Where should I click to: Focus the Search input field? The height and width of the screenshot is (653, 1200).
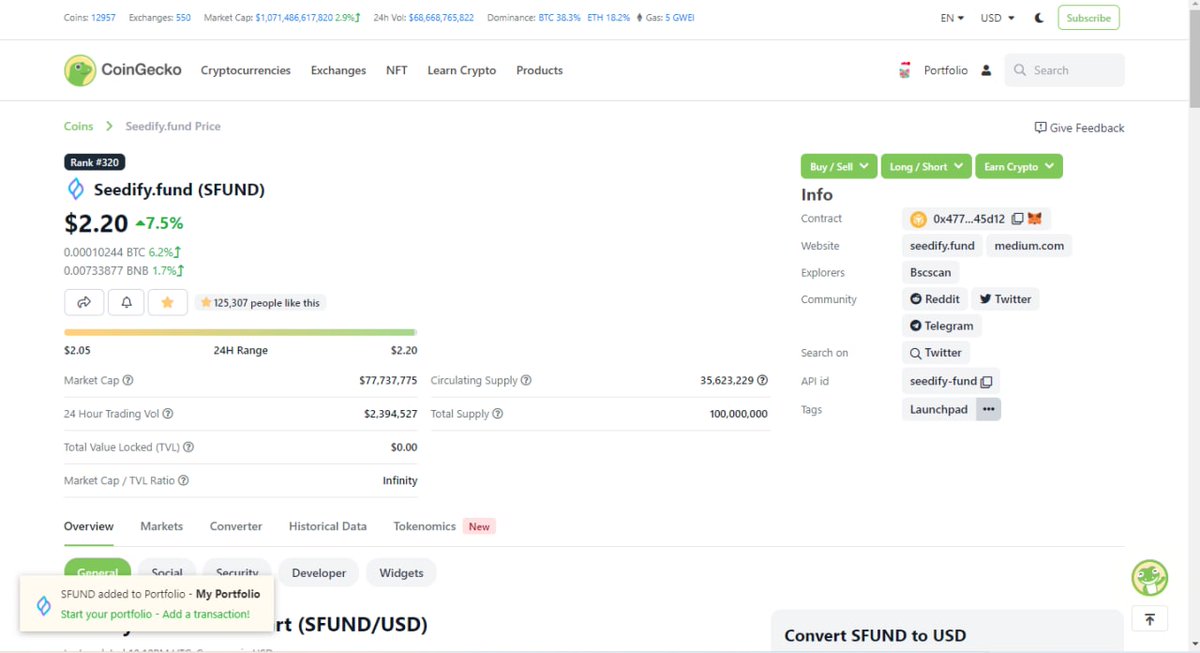(x=1065, y=70)
